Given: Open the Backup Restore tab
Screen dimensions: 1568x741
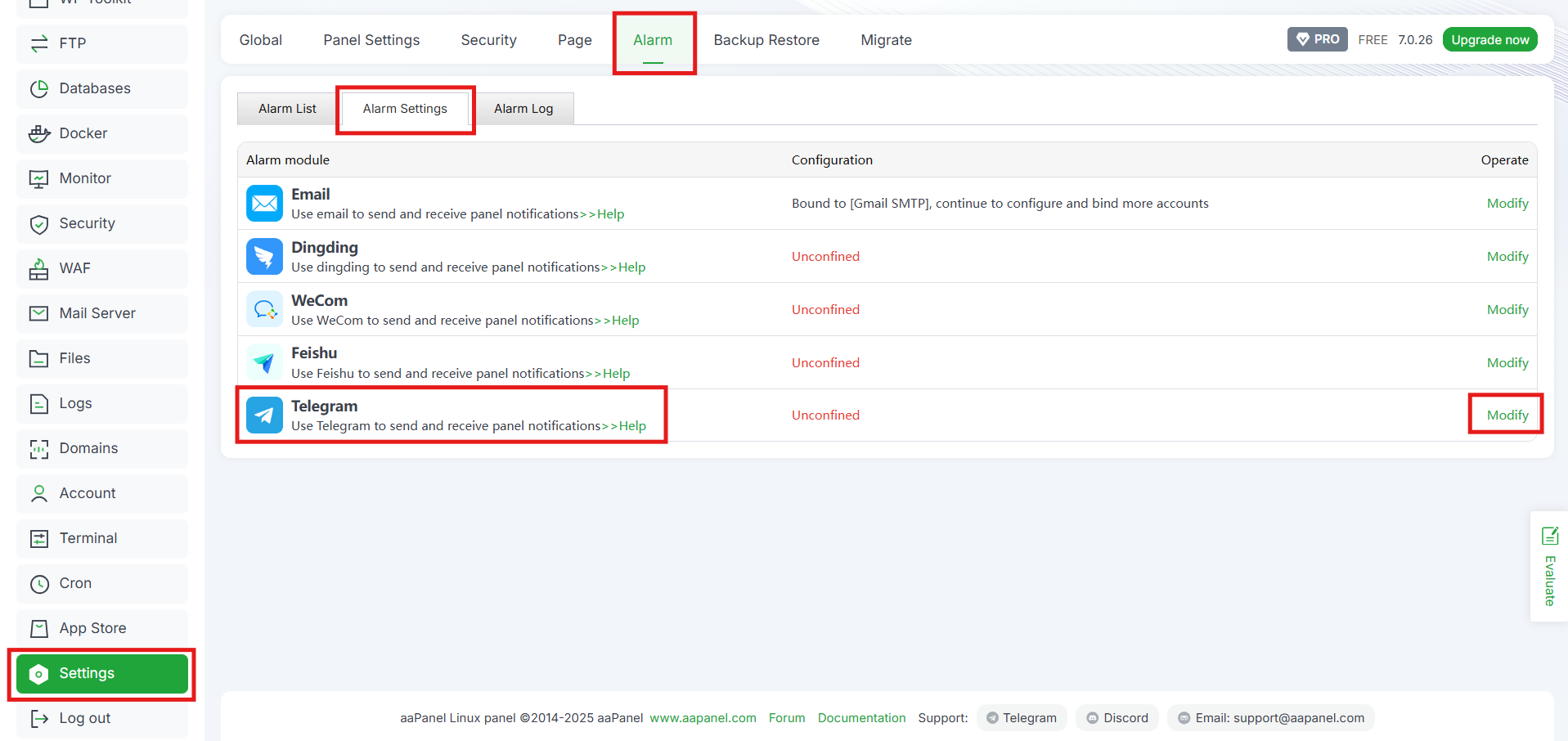Looking at the screenshot, I should tap(766, 40).
